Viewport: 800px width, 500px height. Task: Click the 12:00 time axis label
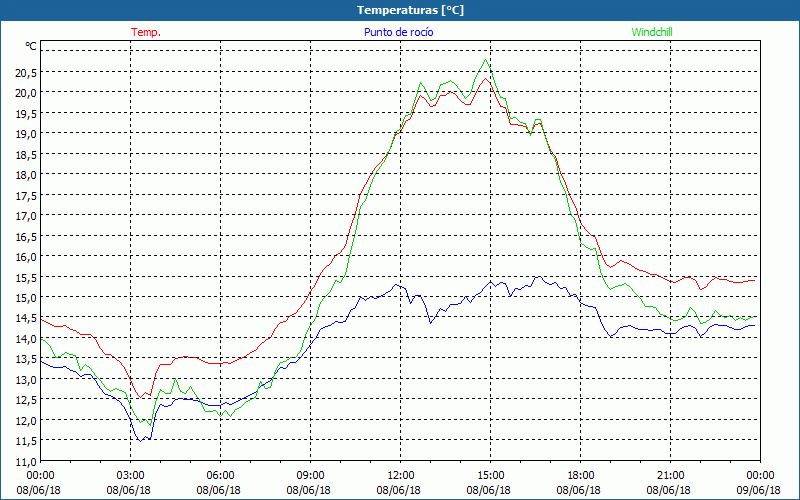tap(401, 476)
